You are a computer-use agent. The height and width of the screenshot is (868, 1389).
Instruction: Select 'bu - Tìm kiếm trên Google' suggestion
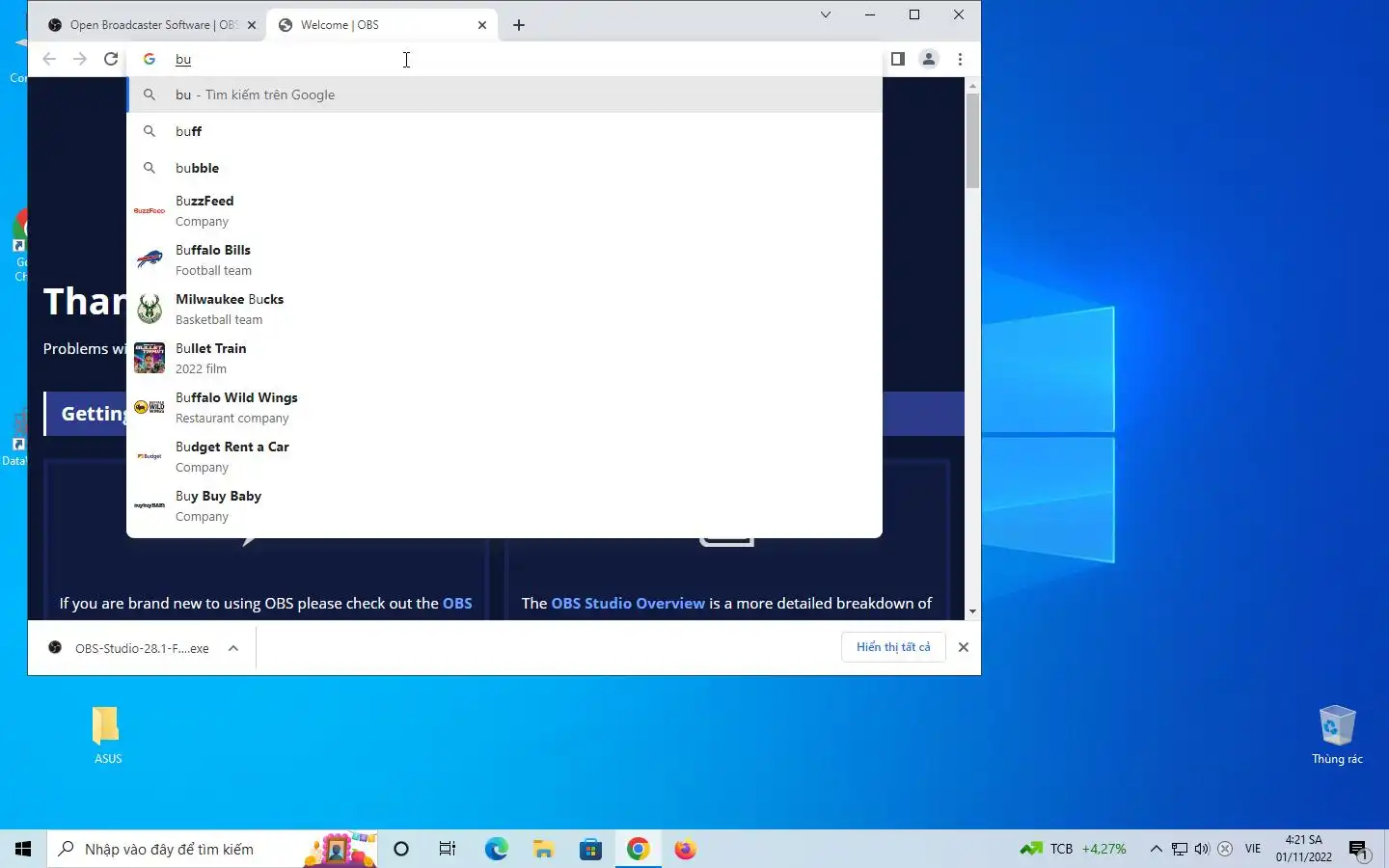[504, 95]
